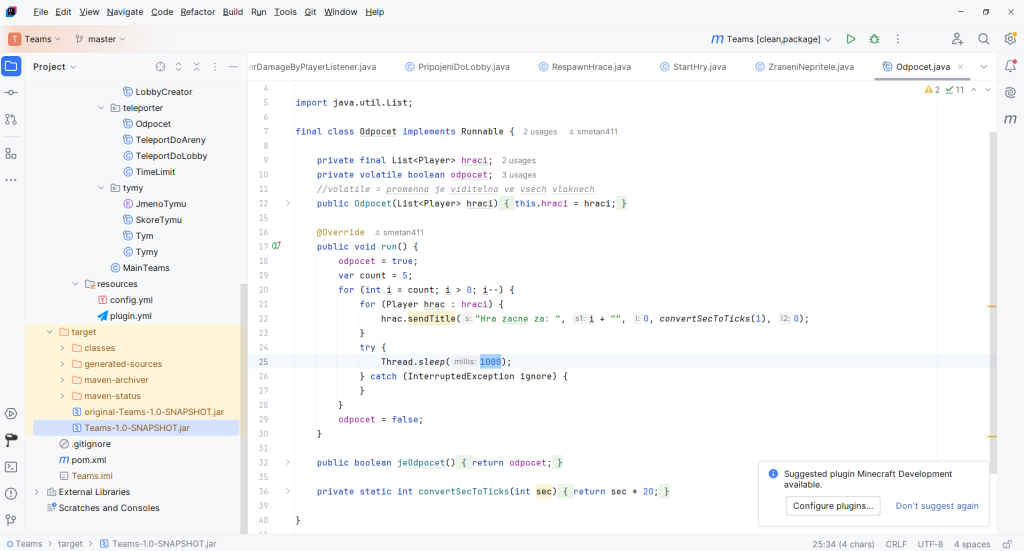
Task: Open the Teams project dropdown
Action: coord(35,39)
